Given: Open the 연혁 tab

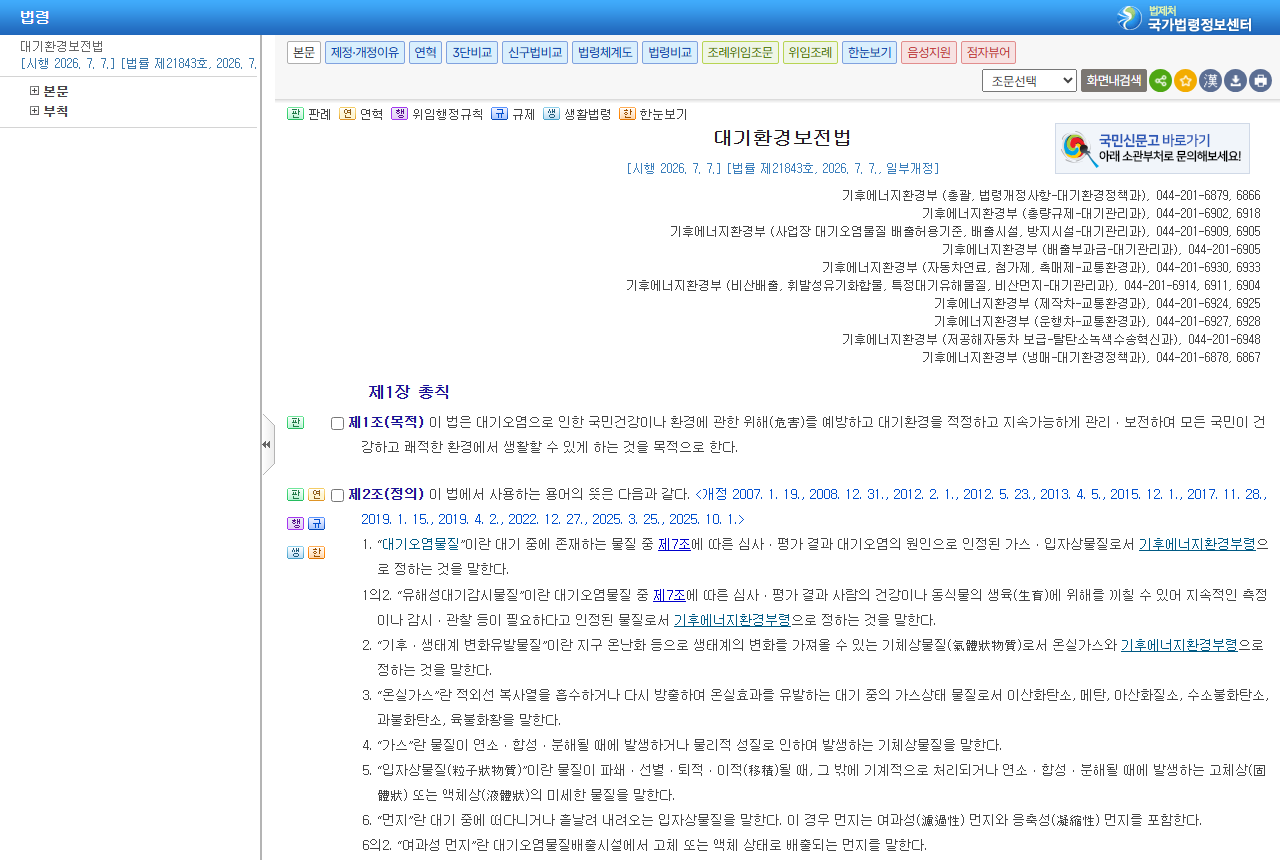Looking at the screenshot, I should [x=425, y=53].
